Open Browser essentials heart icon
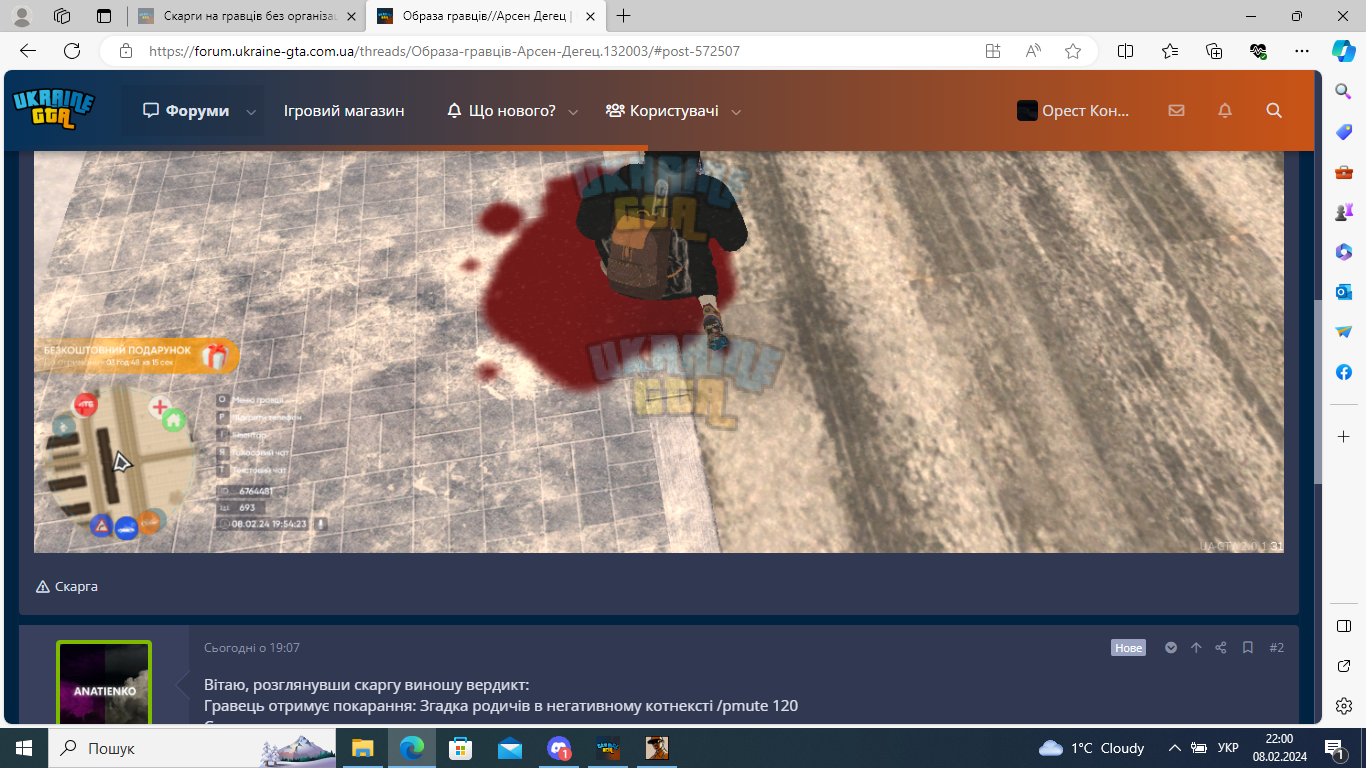 (x=1258, y=51)
